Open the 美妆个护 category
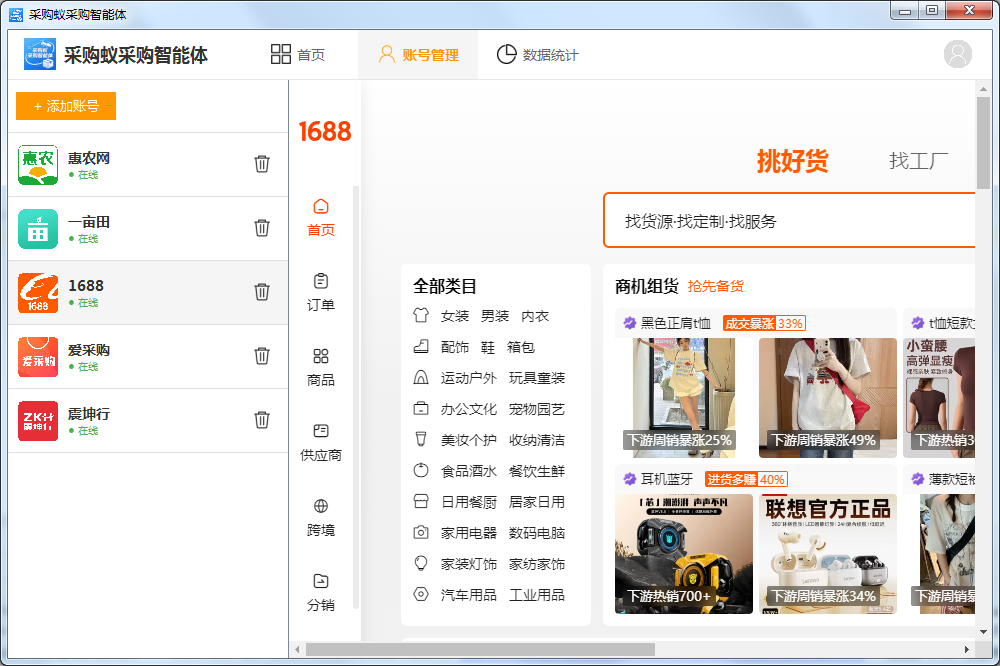Viewport: 1000px width, 666px height. 468,440
